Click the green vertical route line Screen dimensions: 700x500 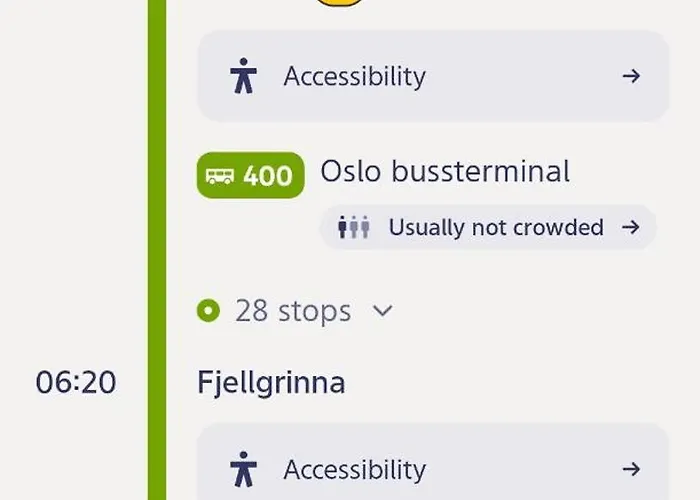pyautogui.click(x=157, y=250)
